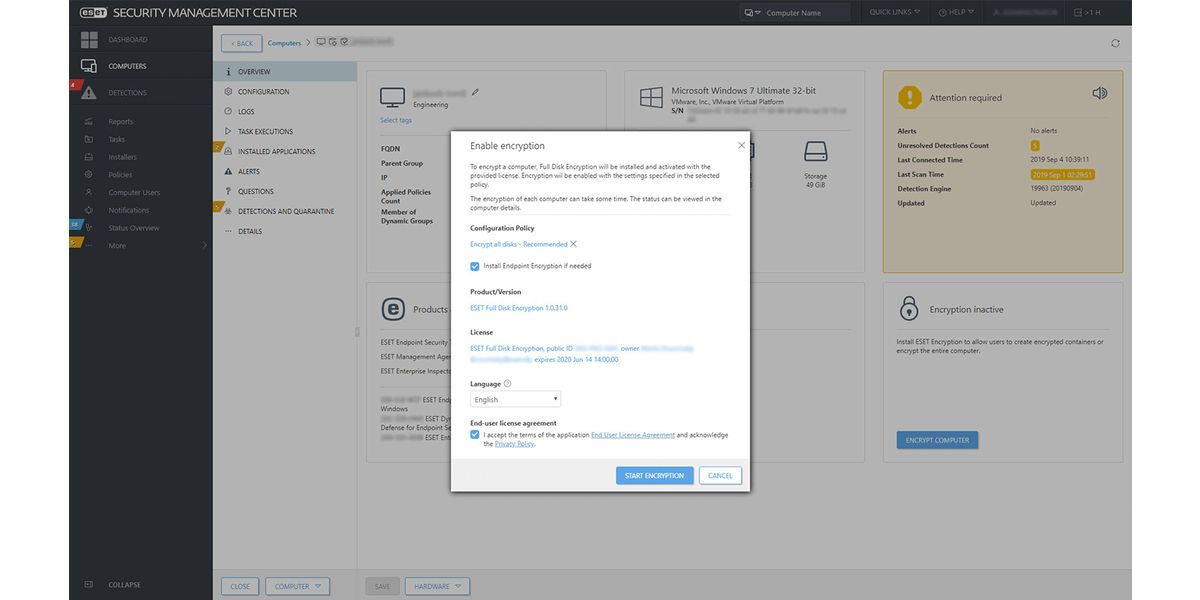This screenshot has height=600, width=1200.
Task: Close the Enable encryption dialog
Action: tap(741, 145)
